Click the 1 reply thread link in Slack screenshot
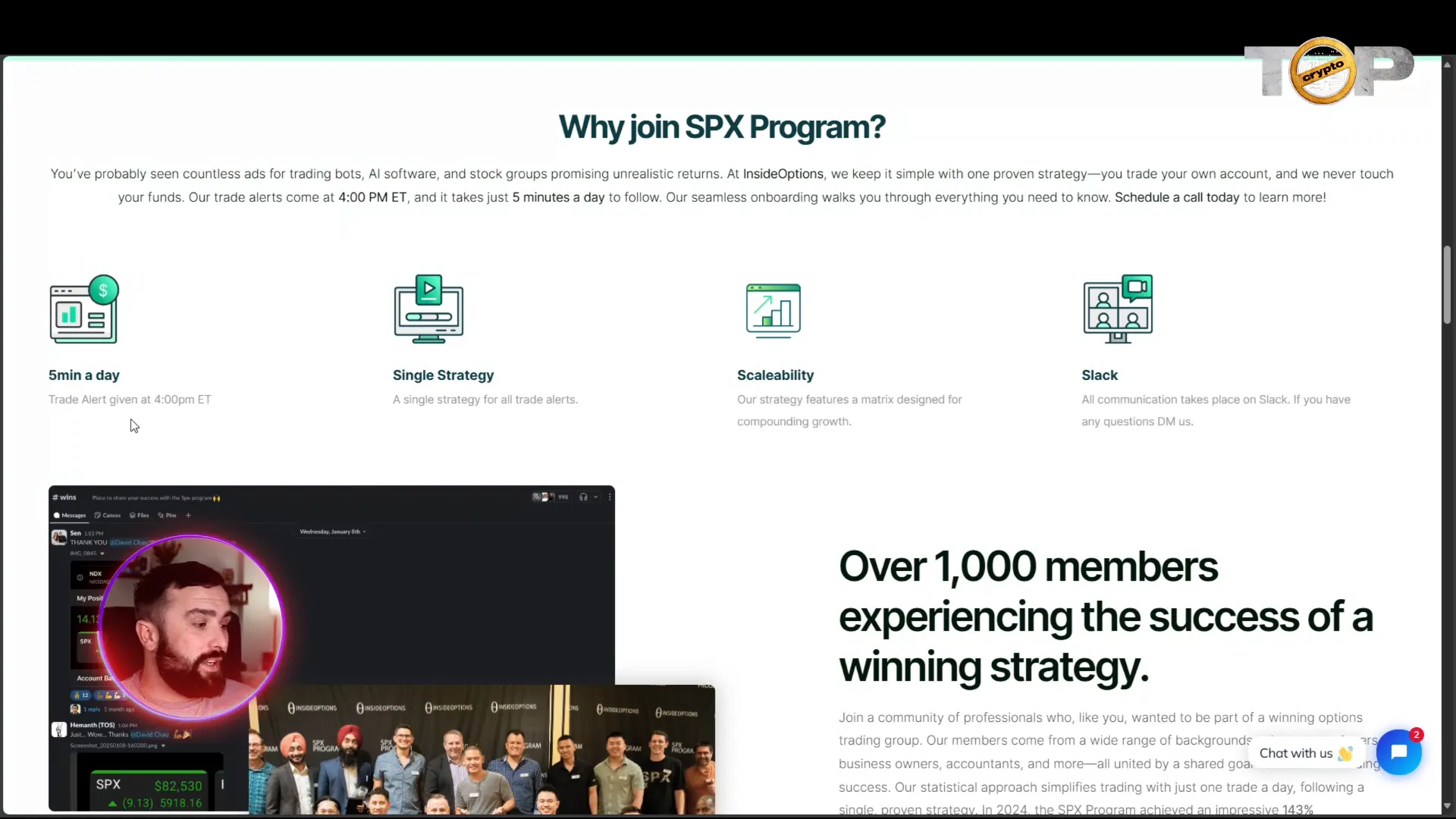The image size is (1456, 819). (92, 710)
